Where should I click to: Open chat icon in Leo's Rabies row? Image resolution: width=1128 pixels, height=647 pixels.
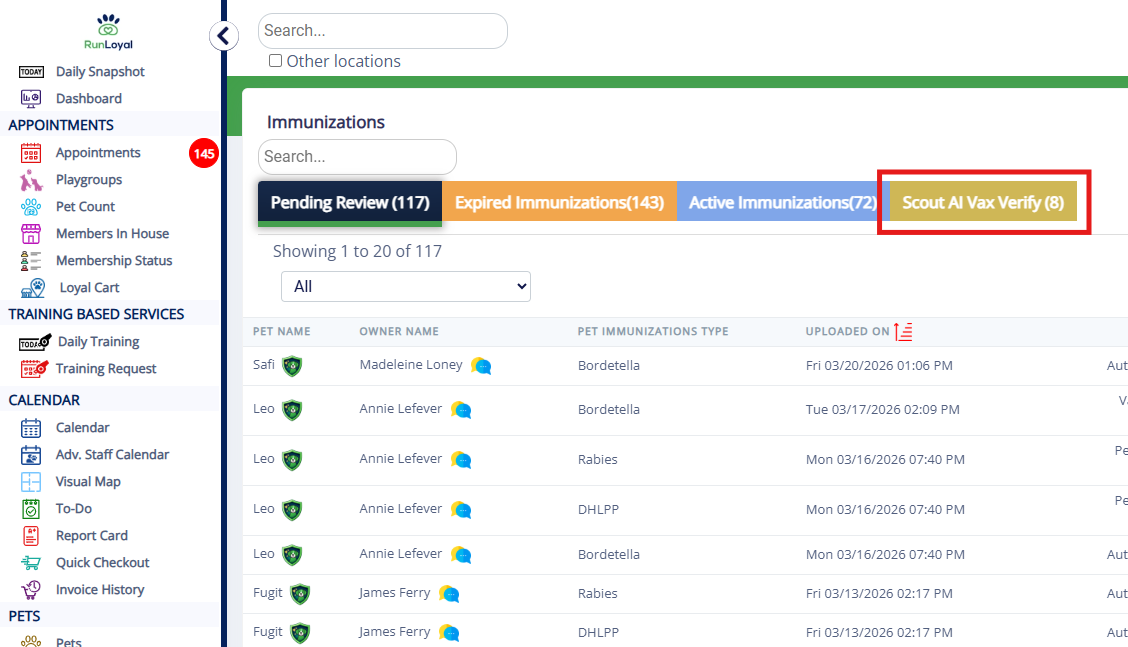click(460, 460)
